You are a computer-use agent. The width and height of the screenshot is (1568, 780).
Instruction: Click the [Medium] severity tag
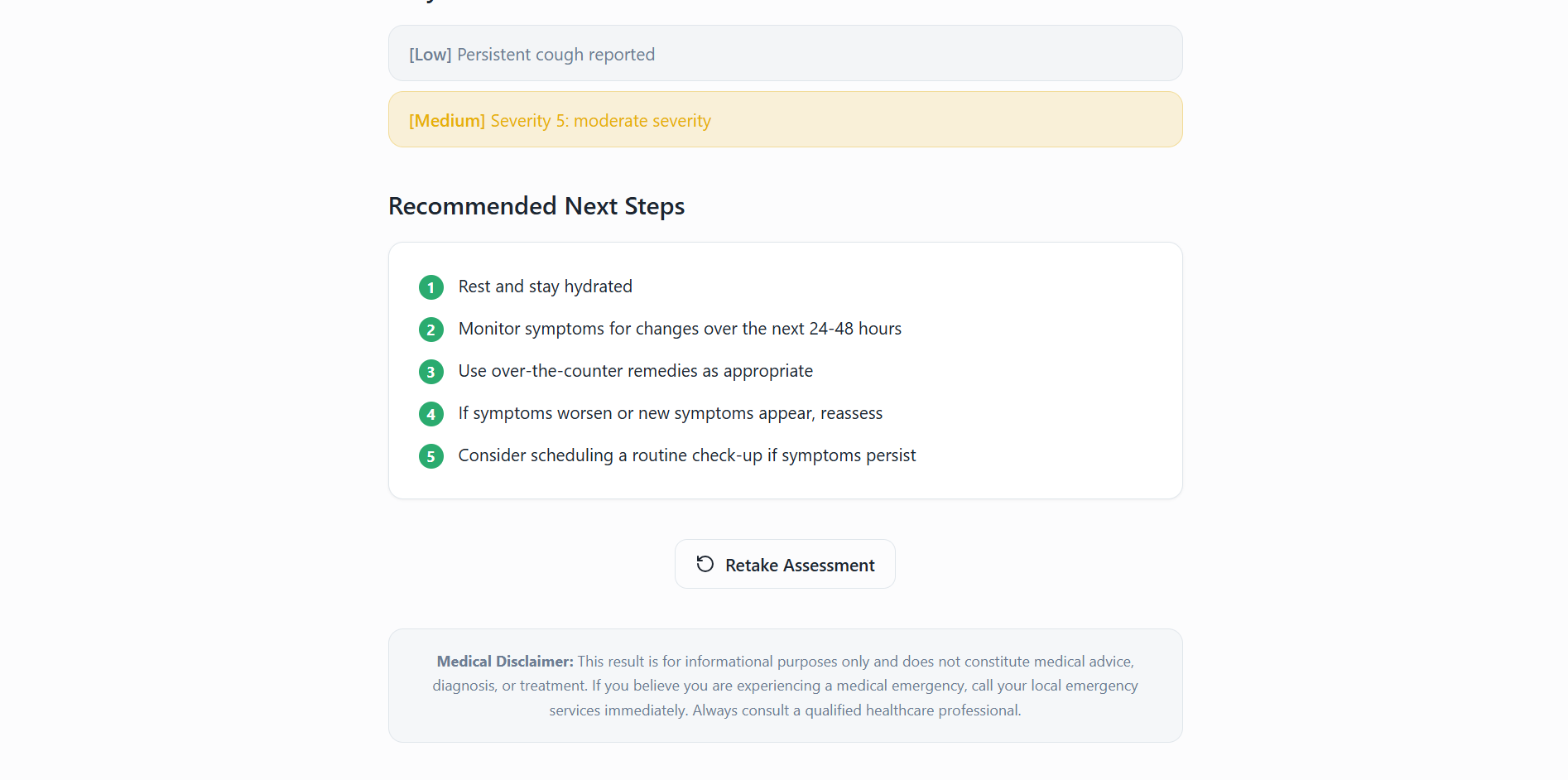(x=446, y=121)
